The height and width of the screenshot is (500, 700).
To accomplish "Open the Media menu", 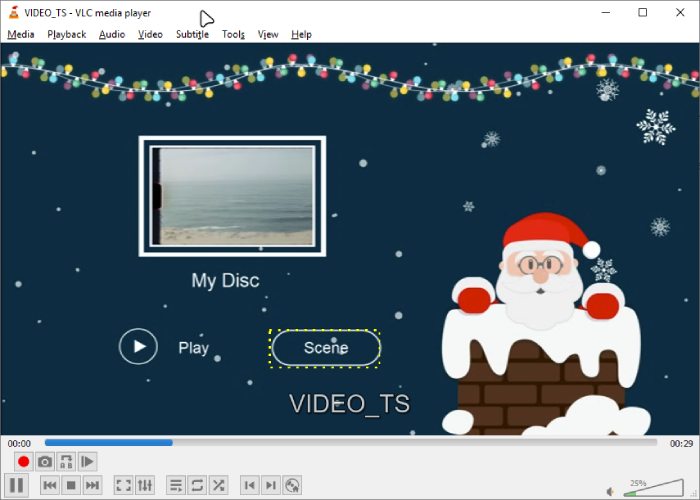I will [21, 34].
